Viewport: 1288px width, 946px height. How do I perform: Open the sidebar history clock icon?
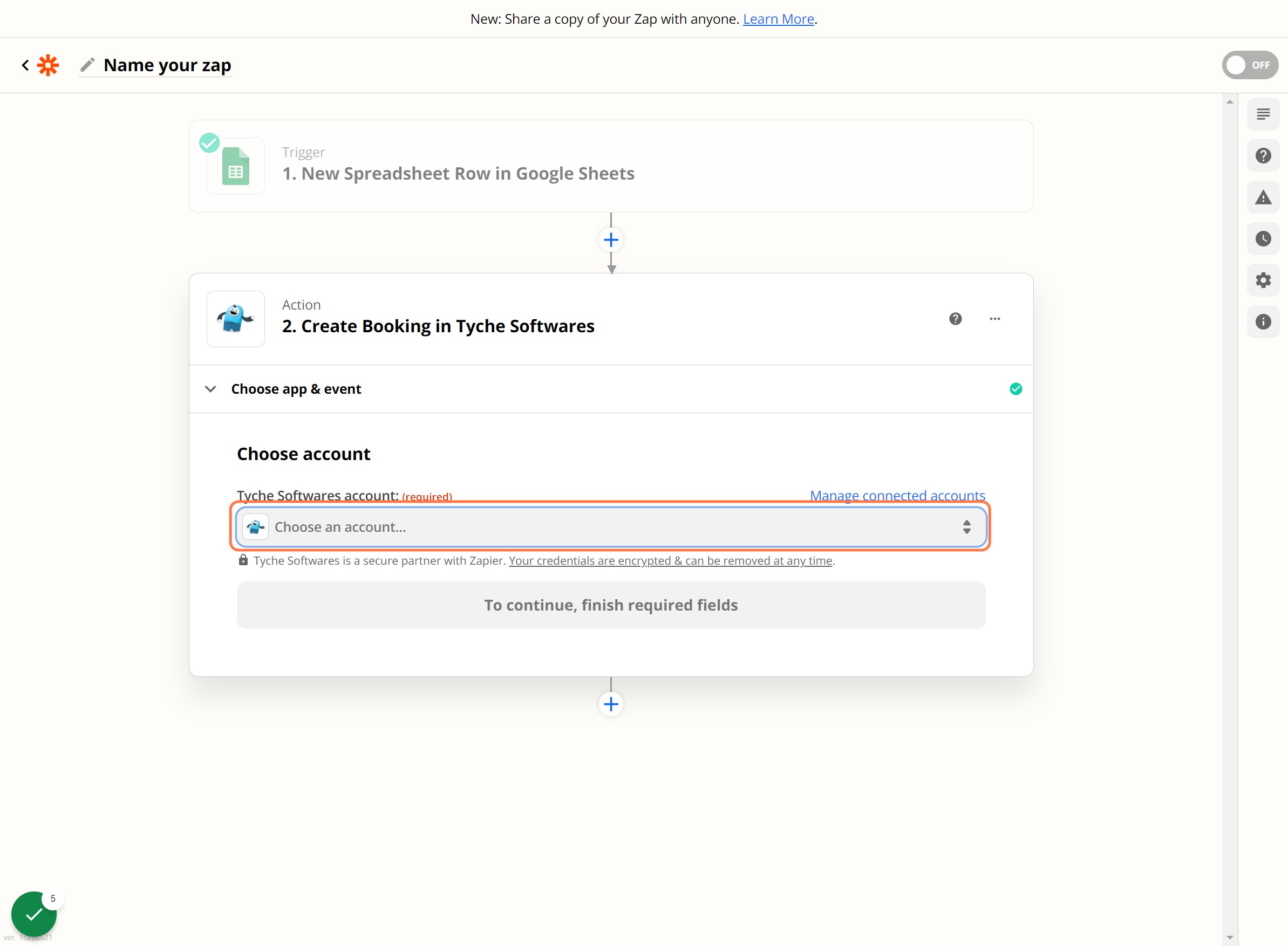coord(1263,239)
